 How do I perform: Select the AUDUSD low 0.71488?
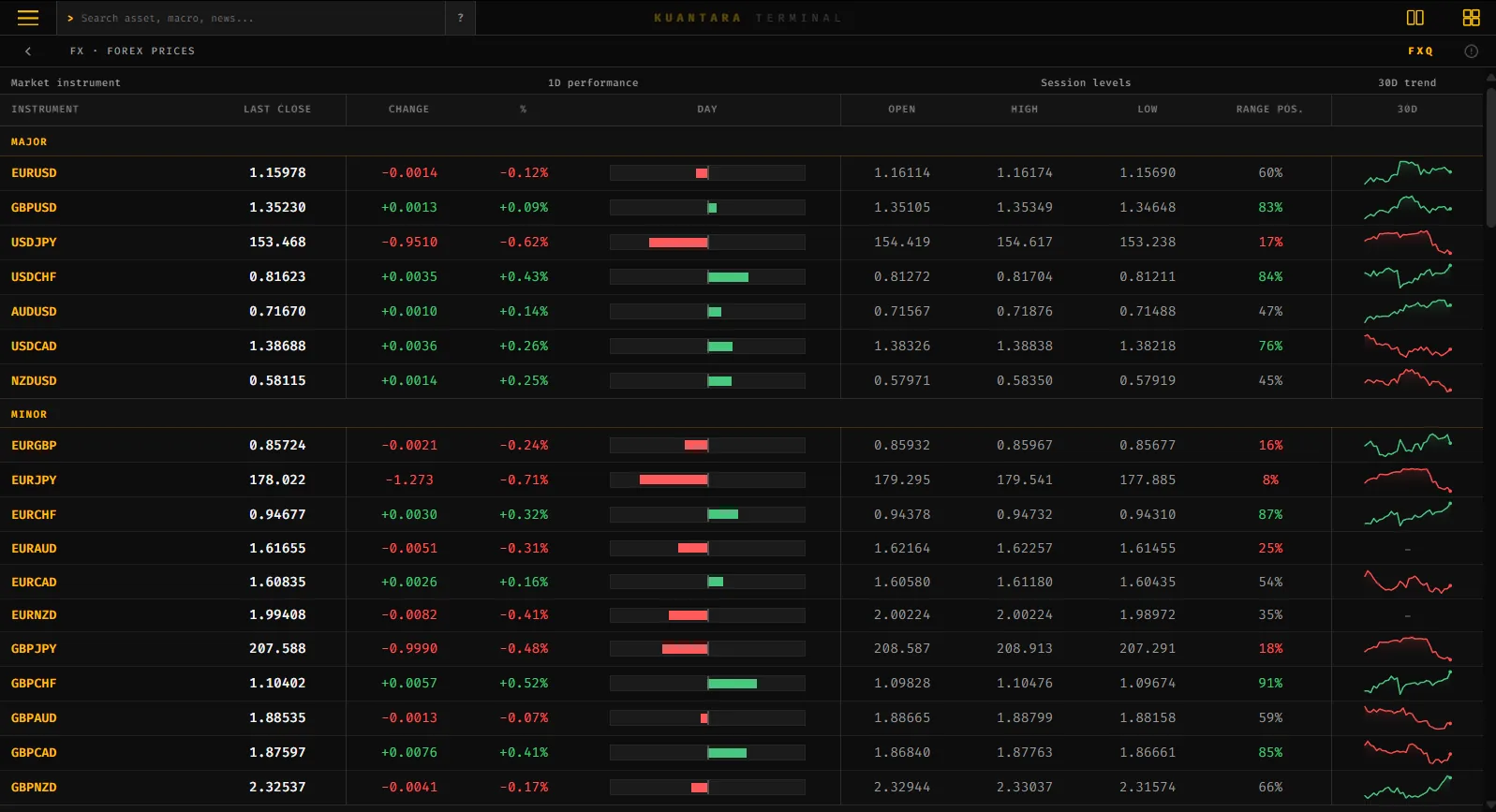pos(1148,312)
